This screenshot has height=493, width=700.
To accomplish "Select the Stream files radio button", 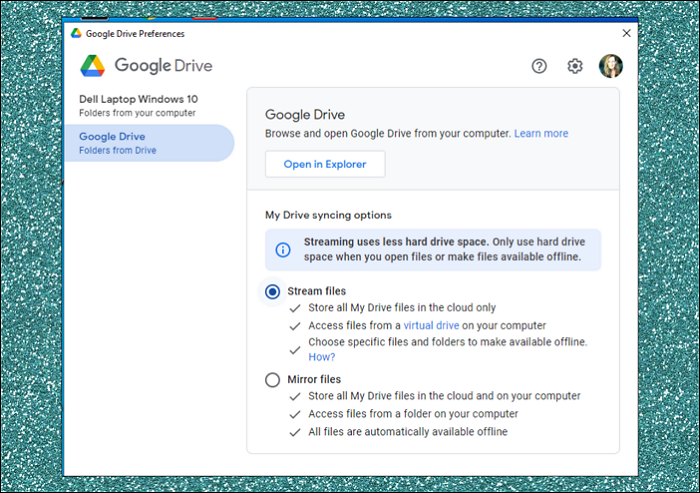I will click(272, 292).
